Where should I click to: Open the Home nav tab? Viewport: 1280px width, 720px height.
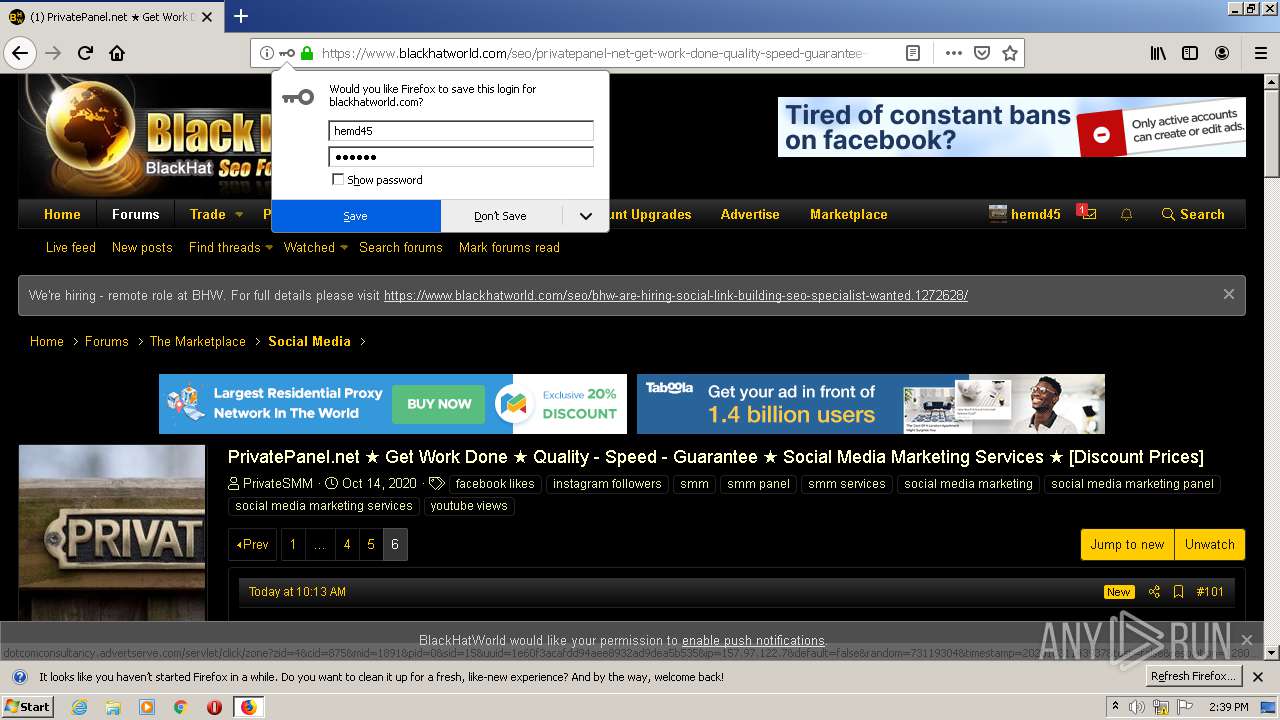click(x=62, y=214)
